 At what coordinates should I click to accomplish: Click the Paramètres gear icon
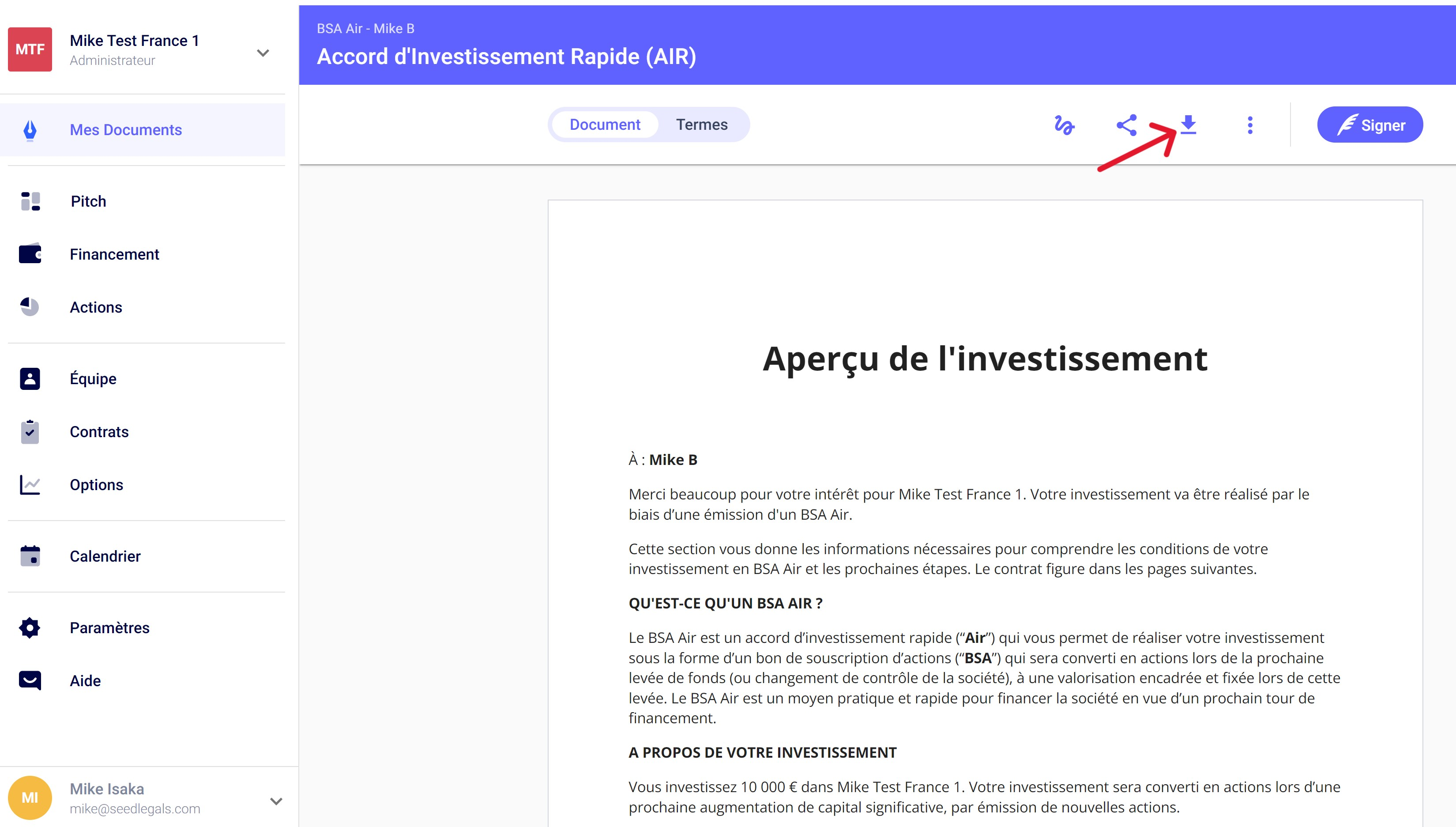tap(30, 627)
